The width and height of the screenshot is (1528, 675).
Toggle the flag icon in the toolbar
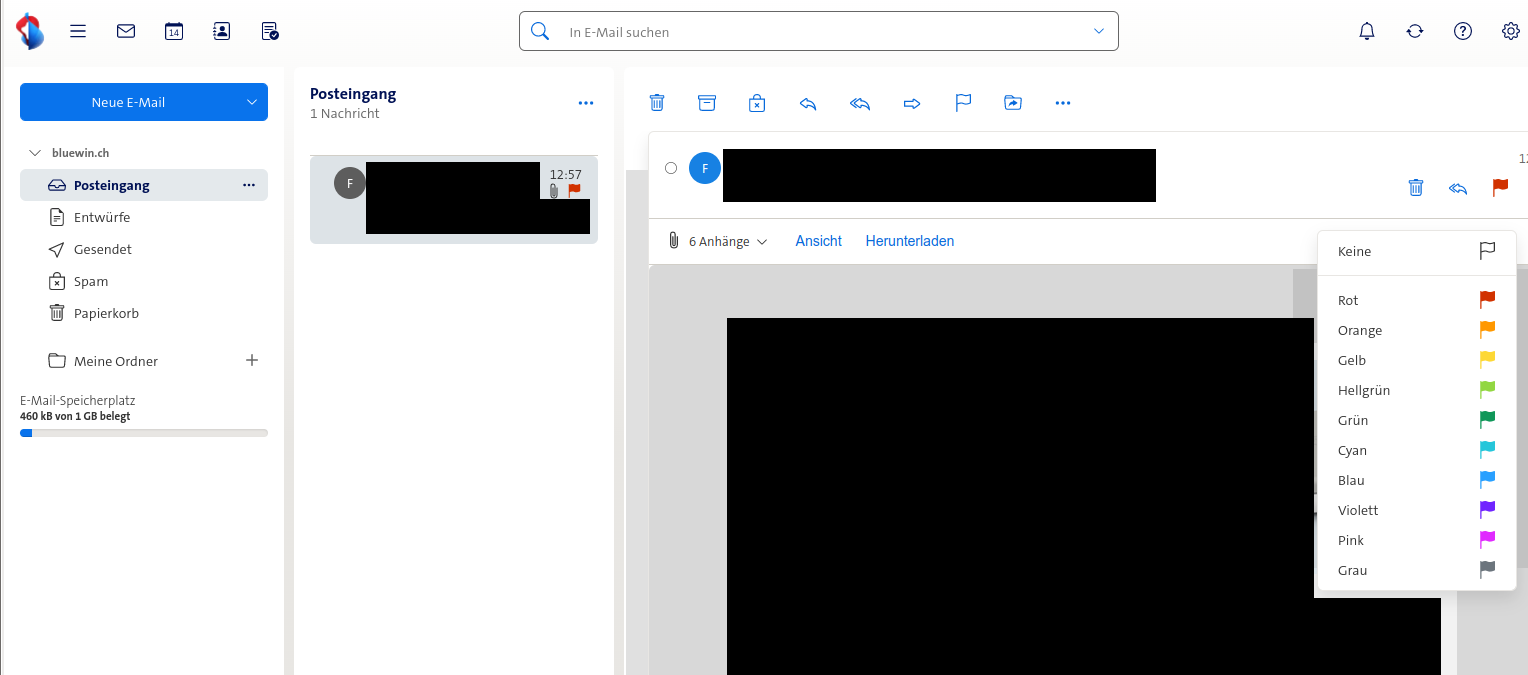point(962,102)
